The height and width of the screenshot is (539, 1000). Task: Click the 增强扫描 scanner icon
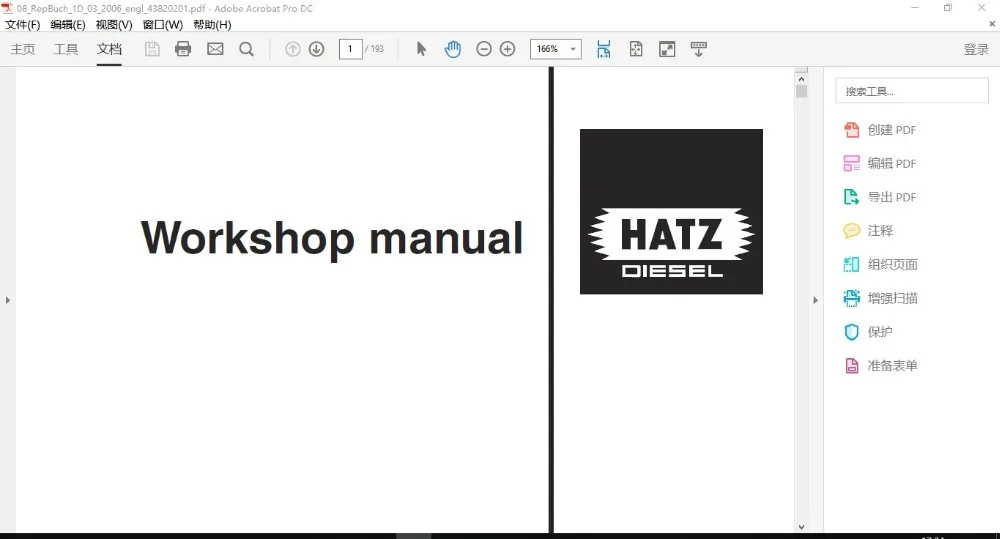(851, 298)
